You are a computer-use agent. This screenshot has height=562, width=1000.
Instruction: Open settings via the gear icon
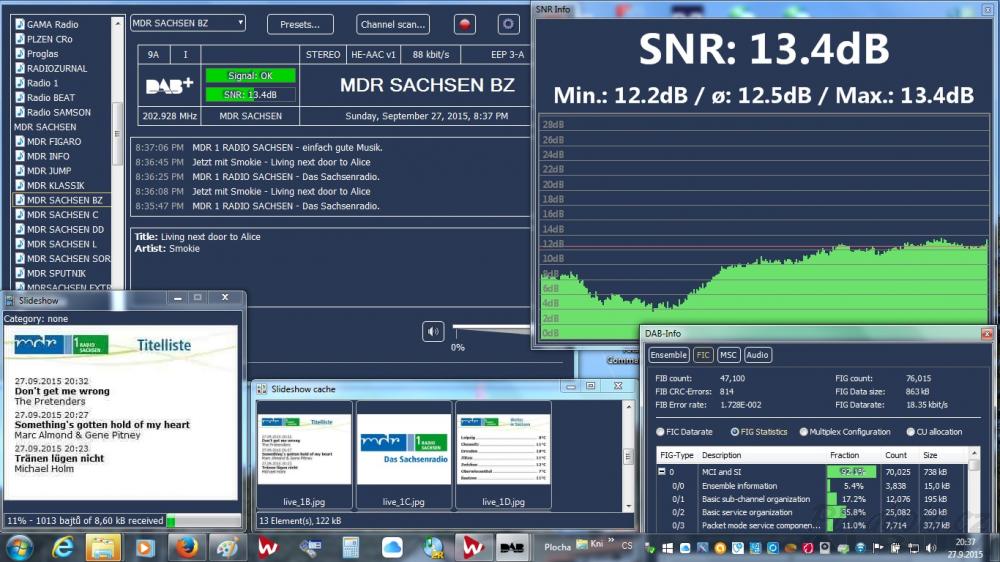point(508,24)
